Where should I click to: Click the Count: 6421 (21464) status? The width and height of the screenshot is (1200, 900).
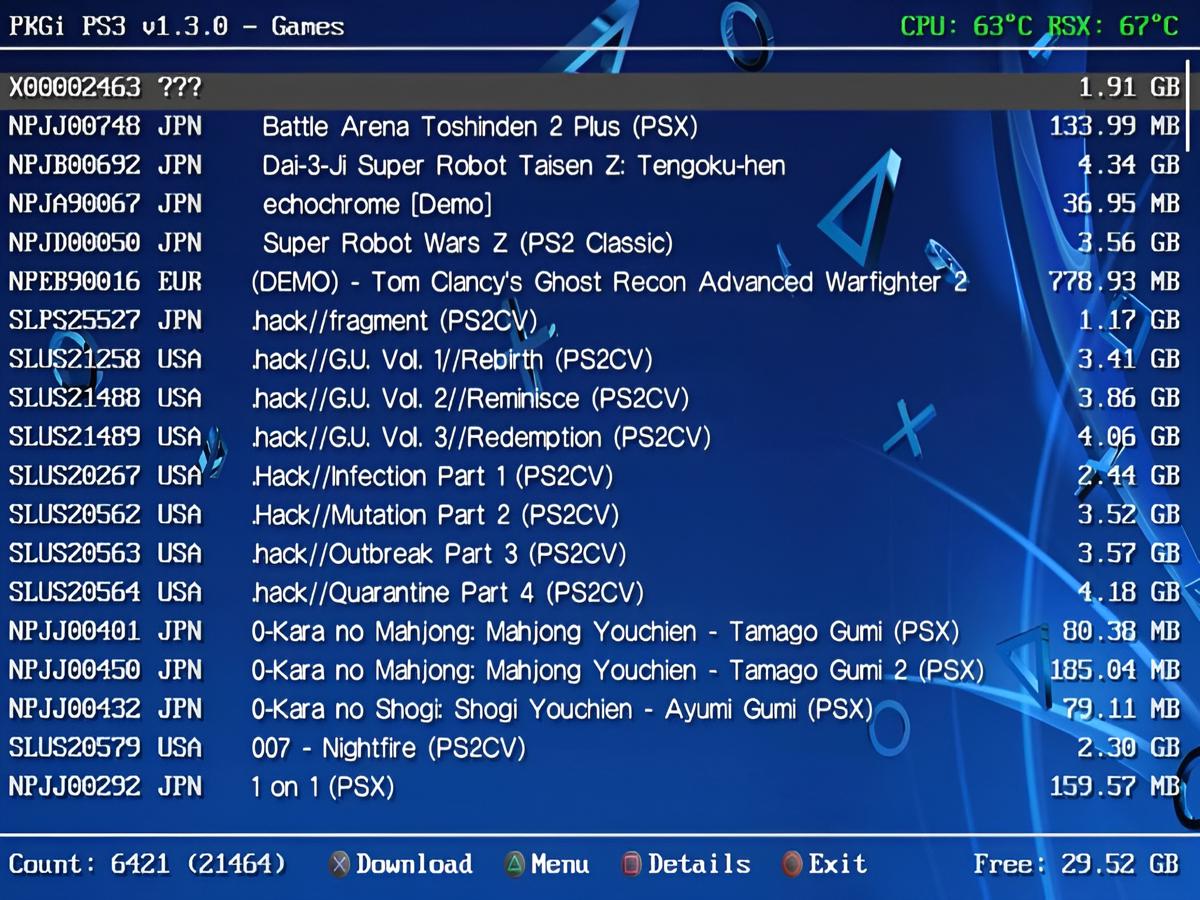pyautogui.click(x=147, y=864)
